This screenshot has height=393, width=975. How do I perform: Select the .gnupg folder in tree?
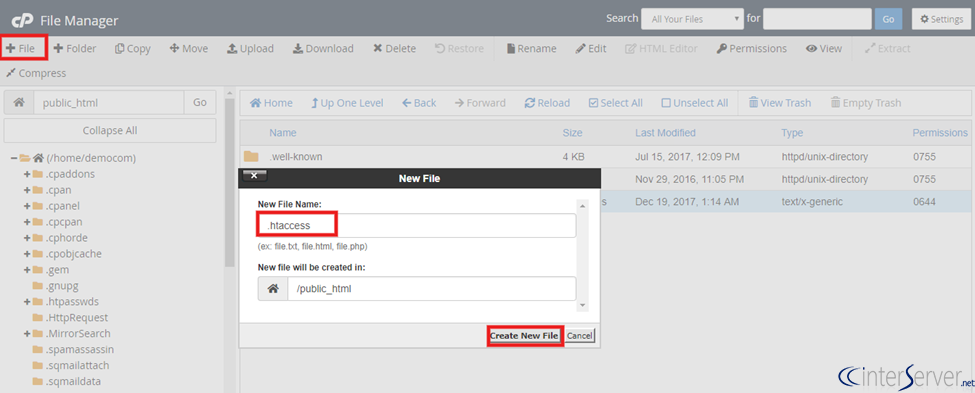pyautogui.click(x=62, y=286)
